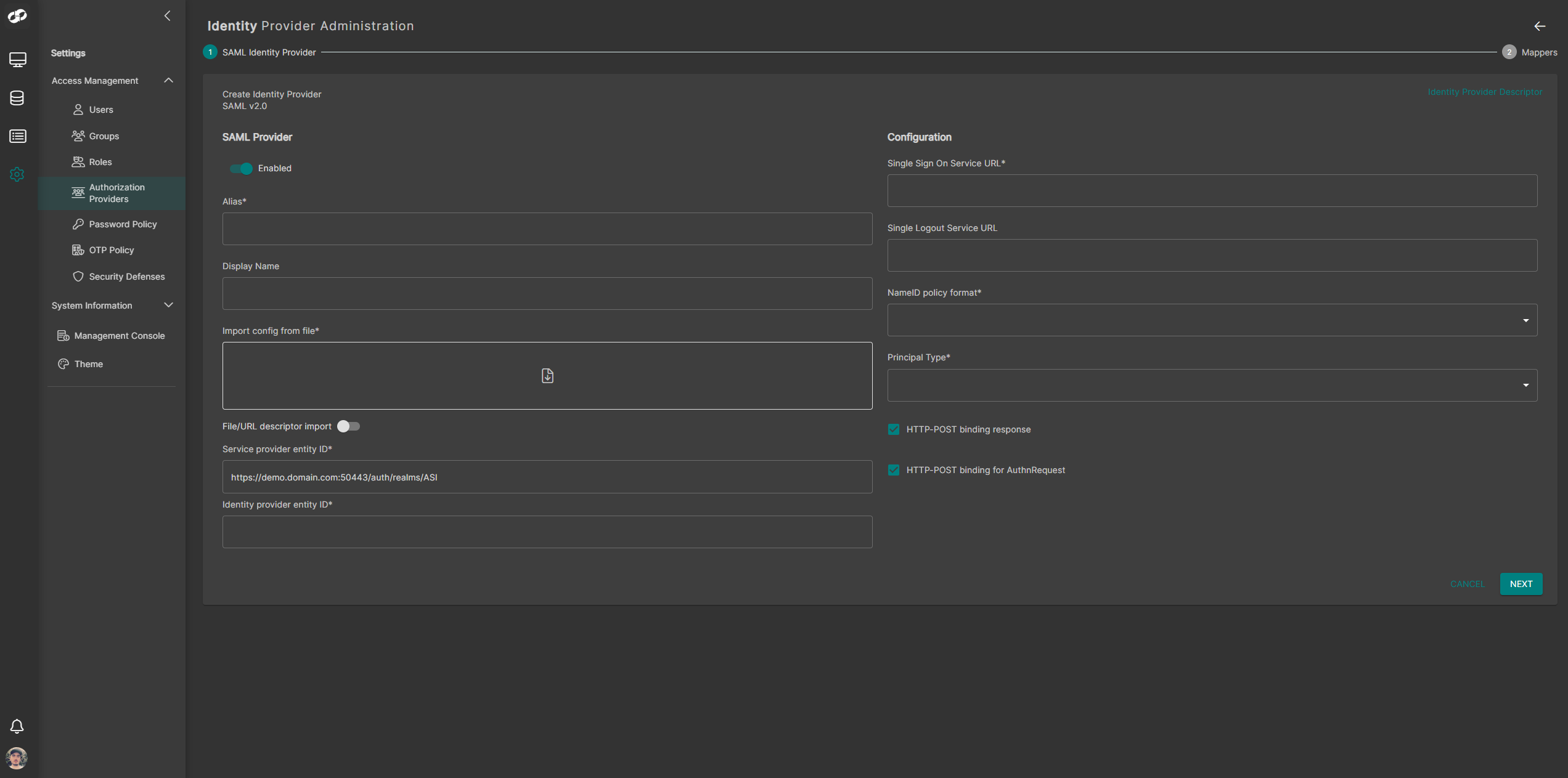The image size is (1568, 778).
Task: Open the list view icon in left rail
Action: (17, 136)
